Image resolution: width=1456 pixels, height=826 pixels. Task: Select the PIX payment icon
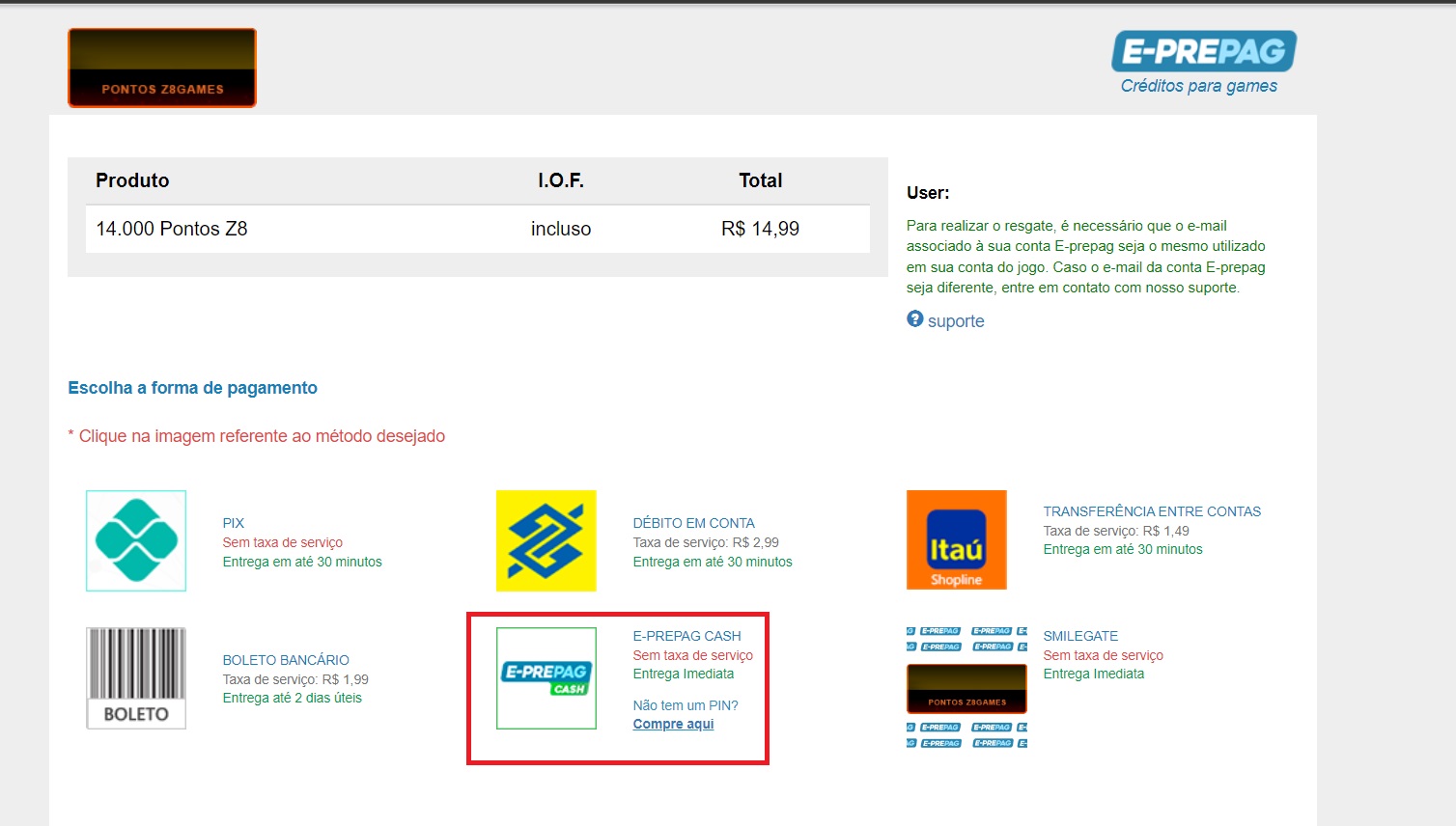click(x=136, y=540)
